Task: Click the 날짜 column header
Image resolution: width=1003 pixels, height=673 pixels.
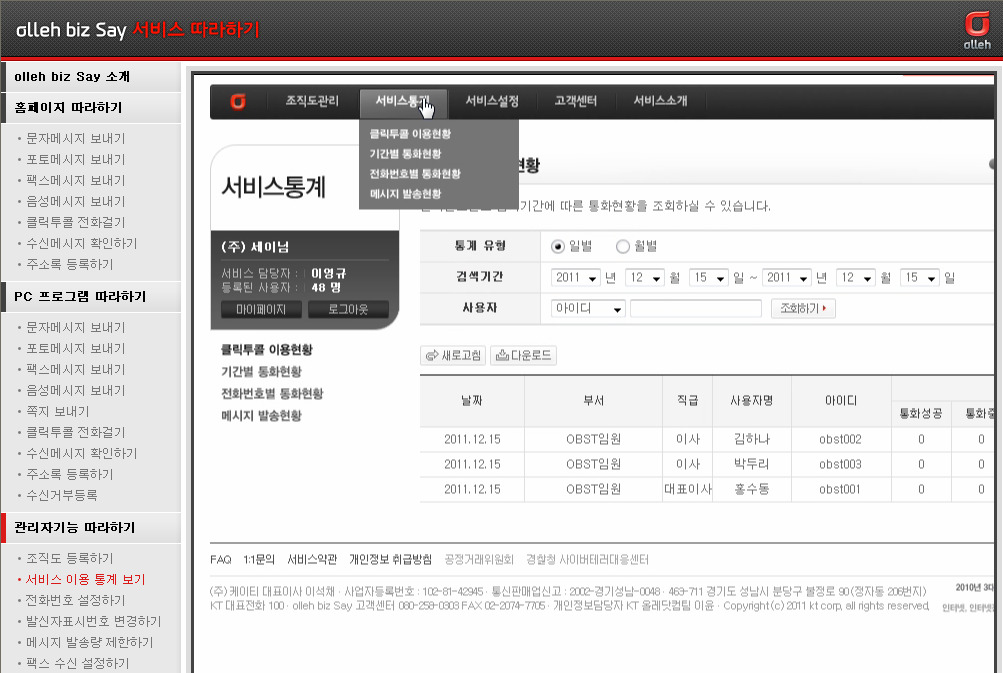Action: point(472,401)
